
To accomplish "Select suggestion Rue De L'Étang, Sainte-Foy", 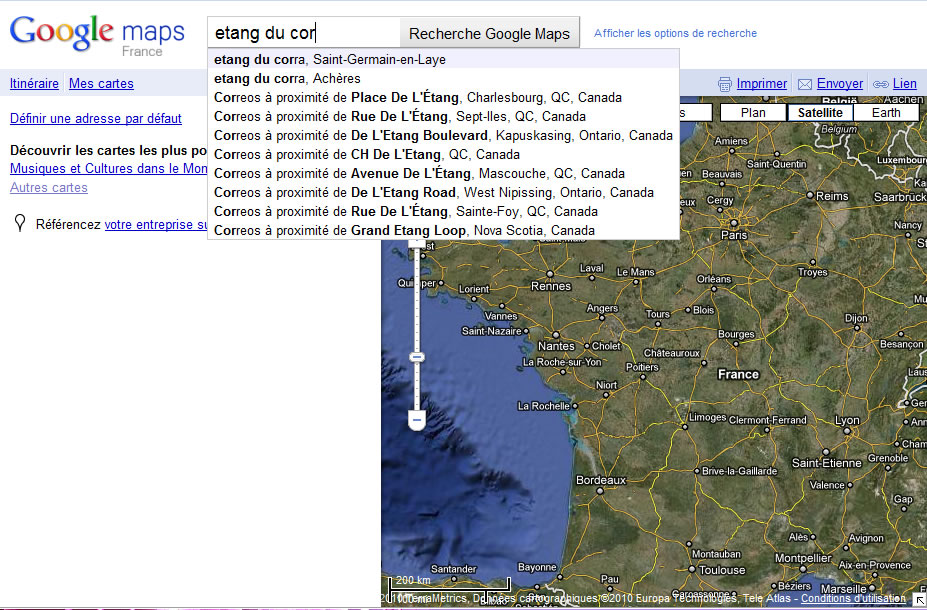I will 443,211.
